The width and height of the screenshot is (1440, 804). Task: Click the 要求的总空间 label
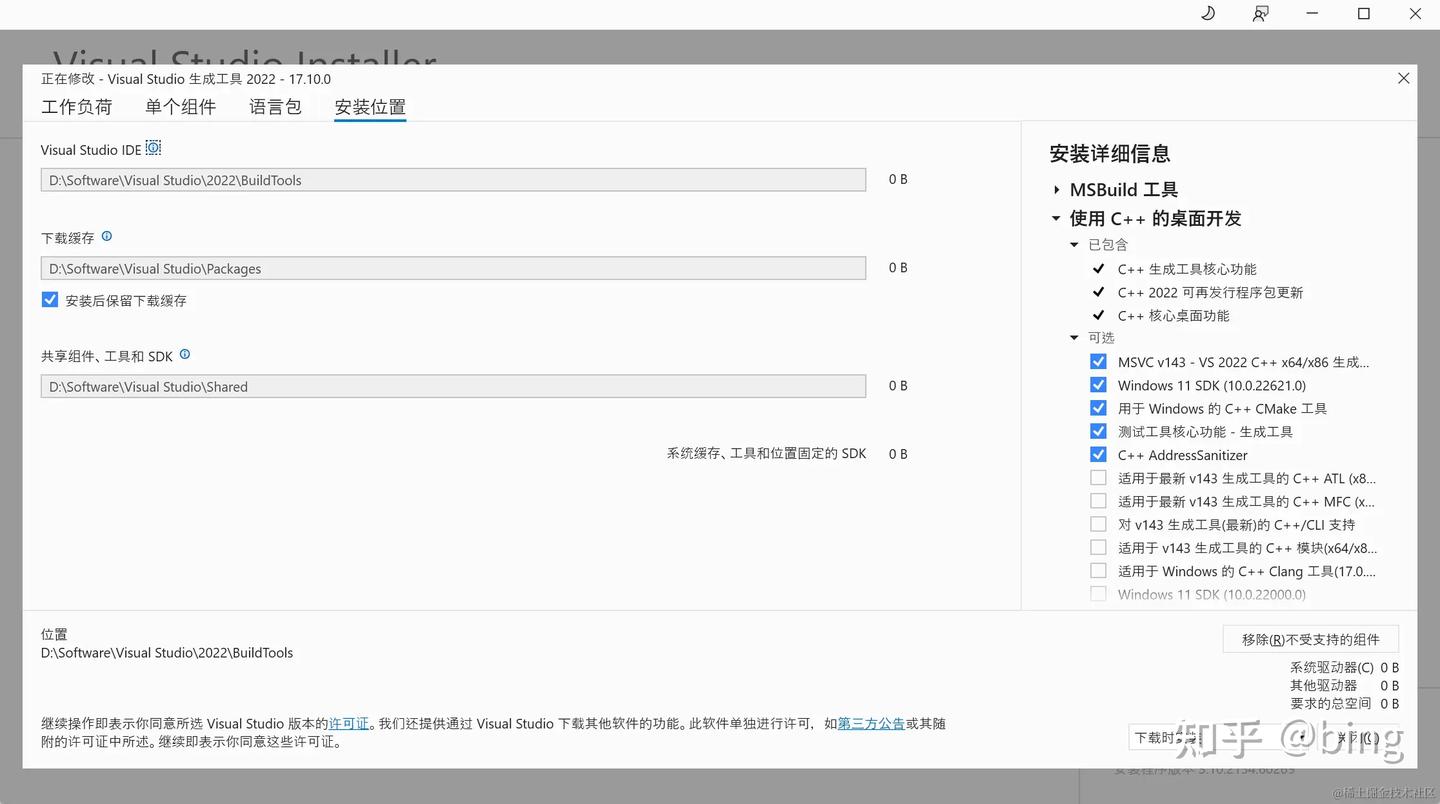point(1331,704)
